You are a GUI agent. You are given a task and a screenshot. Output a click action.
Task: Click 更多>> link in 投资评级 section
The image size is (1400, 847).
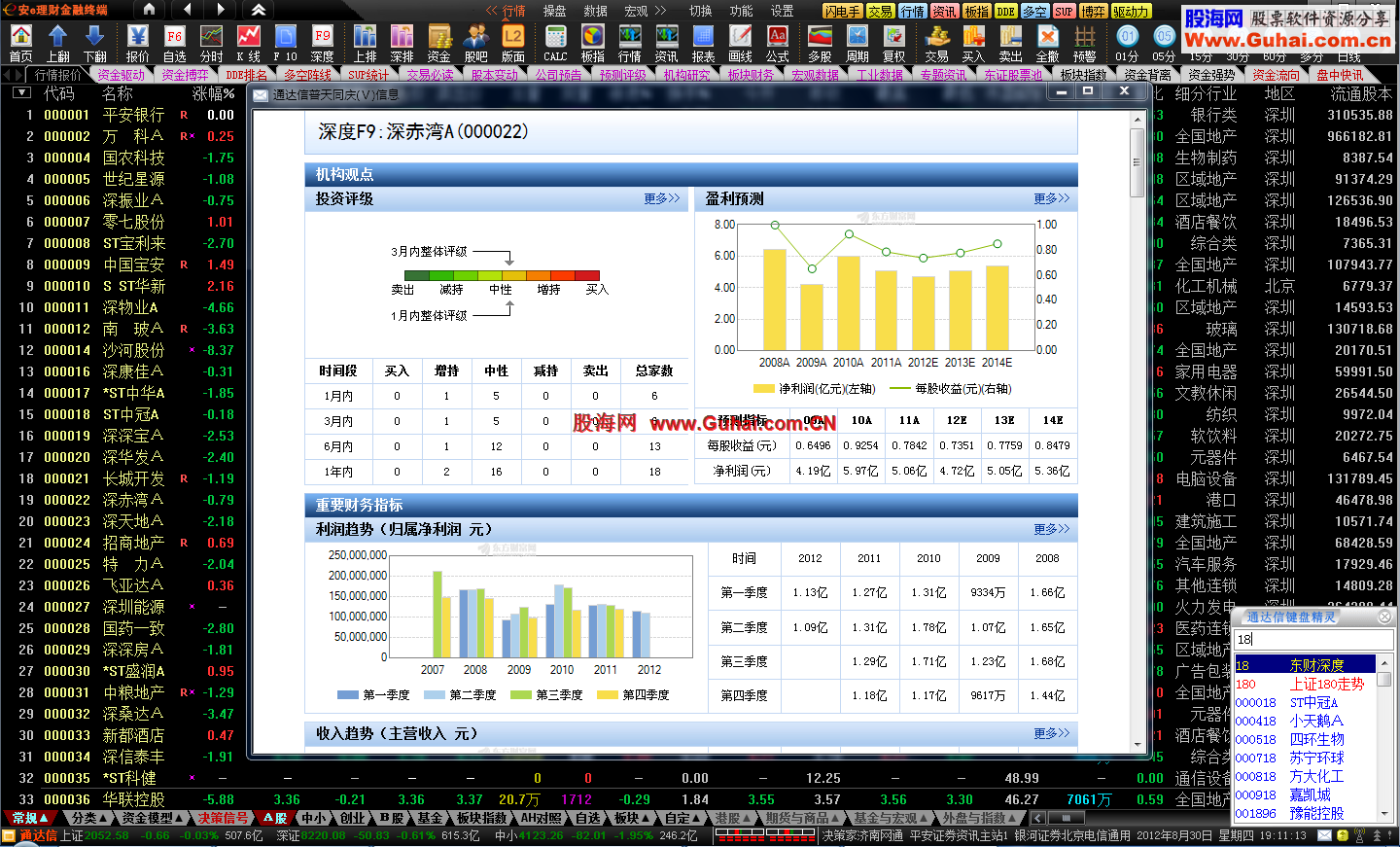tap(662, 198)
